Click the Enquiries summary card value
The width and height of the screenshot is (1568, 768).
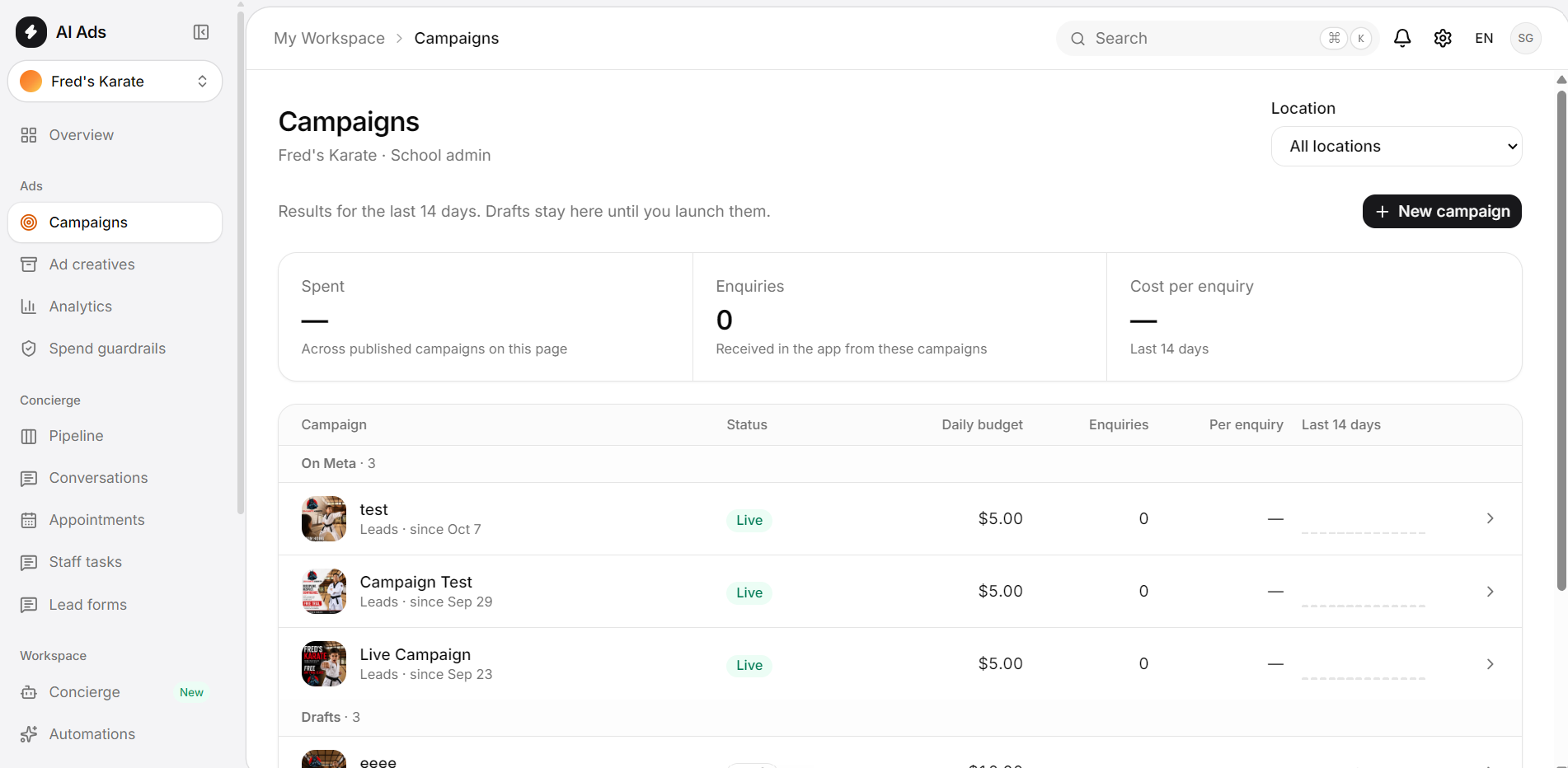pyautogui.click(x=725, y=320)
